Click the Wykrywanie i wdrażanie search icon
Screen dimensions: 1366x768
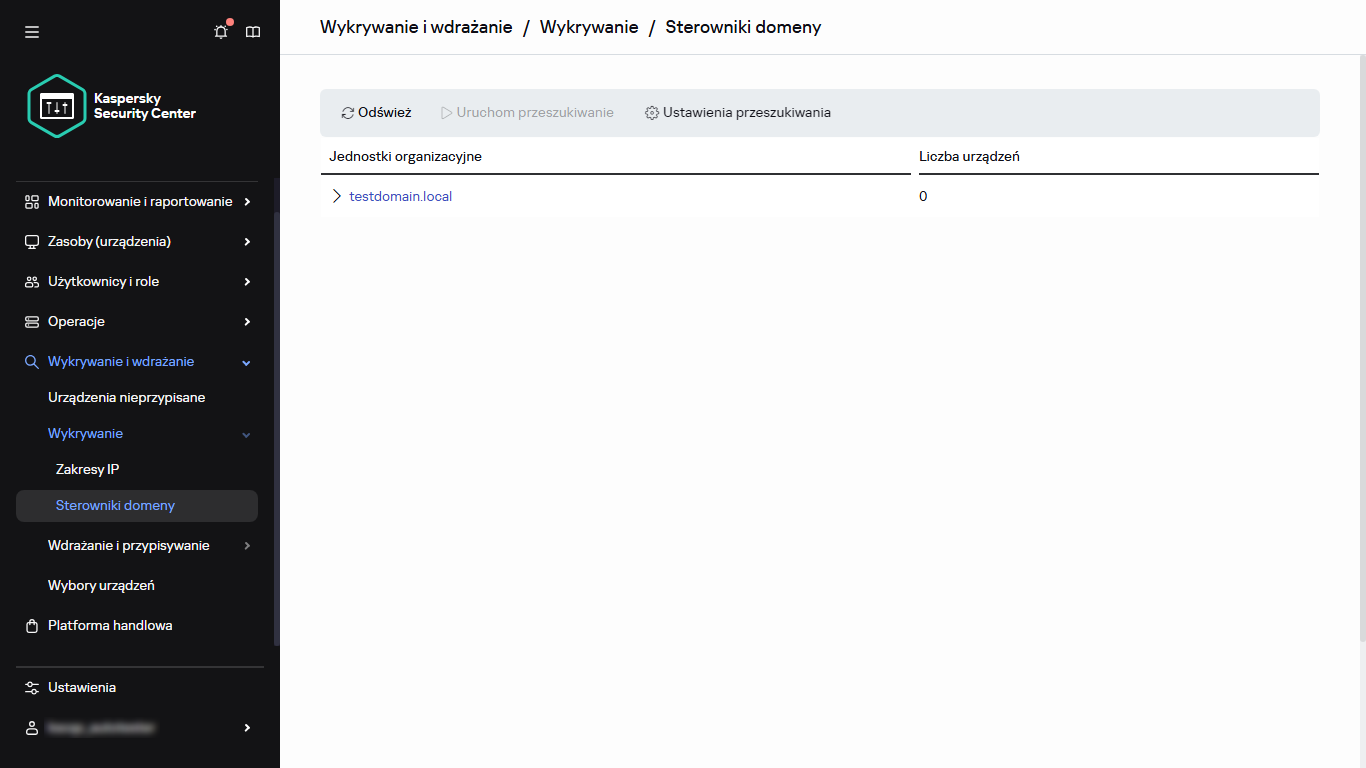(x=30, y=361)
